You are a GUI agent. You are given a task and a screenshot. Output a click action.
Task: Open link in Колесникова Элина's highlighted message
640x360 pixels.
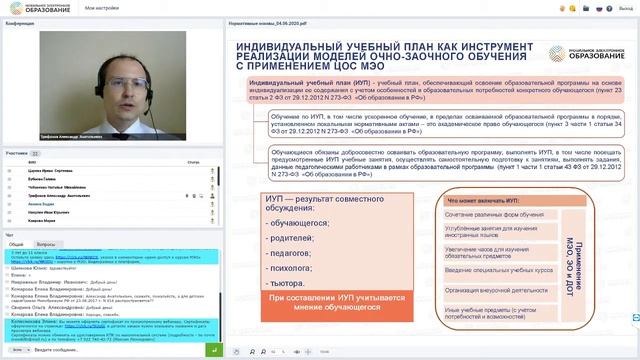click(x=85, y=326)
